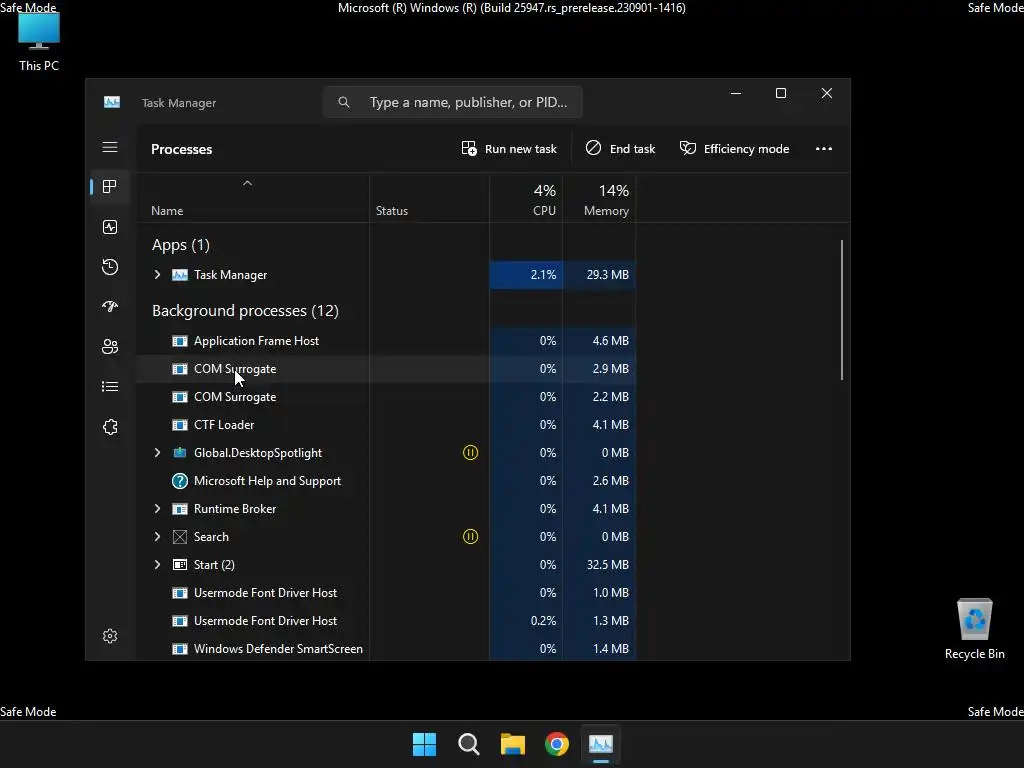Select the Windows Defender SmartScreen row

386,648
